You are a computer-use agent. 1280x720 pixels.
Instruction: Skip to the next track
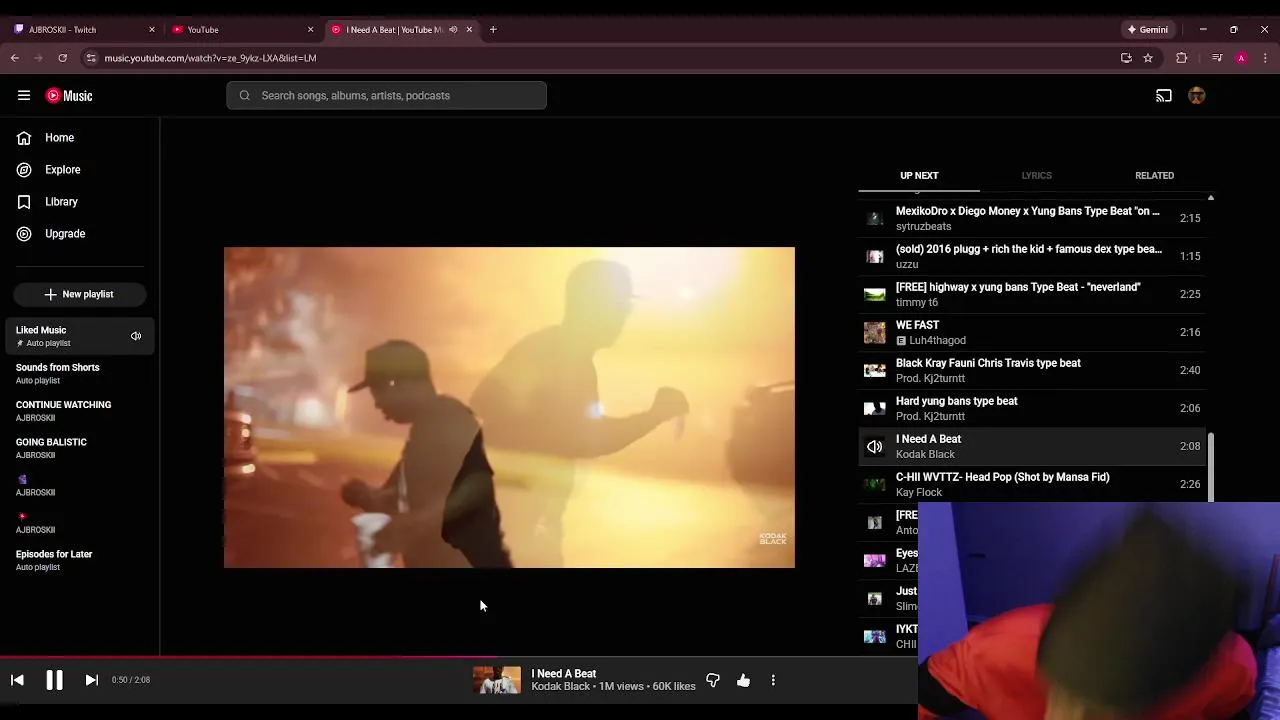(x=91, y=680)
